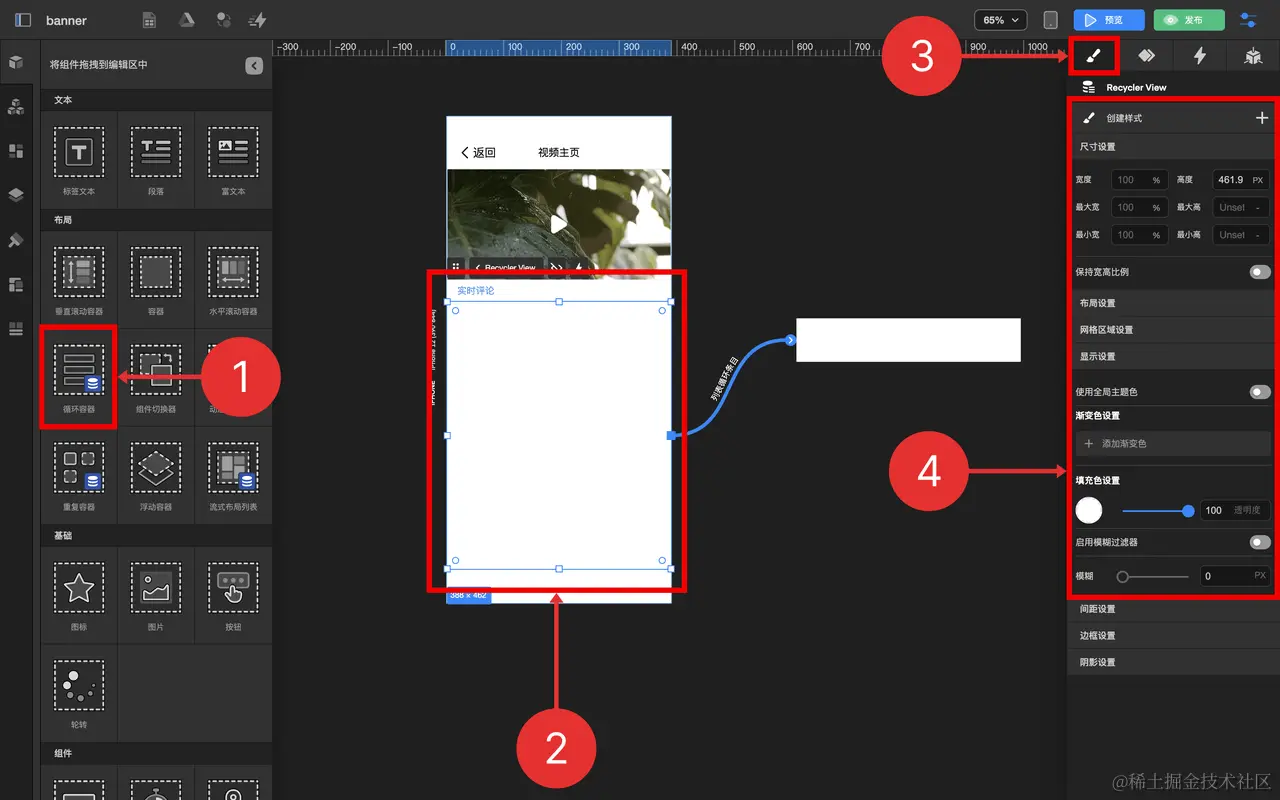1280x800 pixels.
Task: Click the banner project name
Action: (66, 20)
